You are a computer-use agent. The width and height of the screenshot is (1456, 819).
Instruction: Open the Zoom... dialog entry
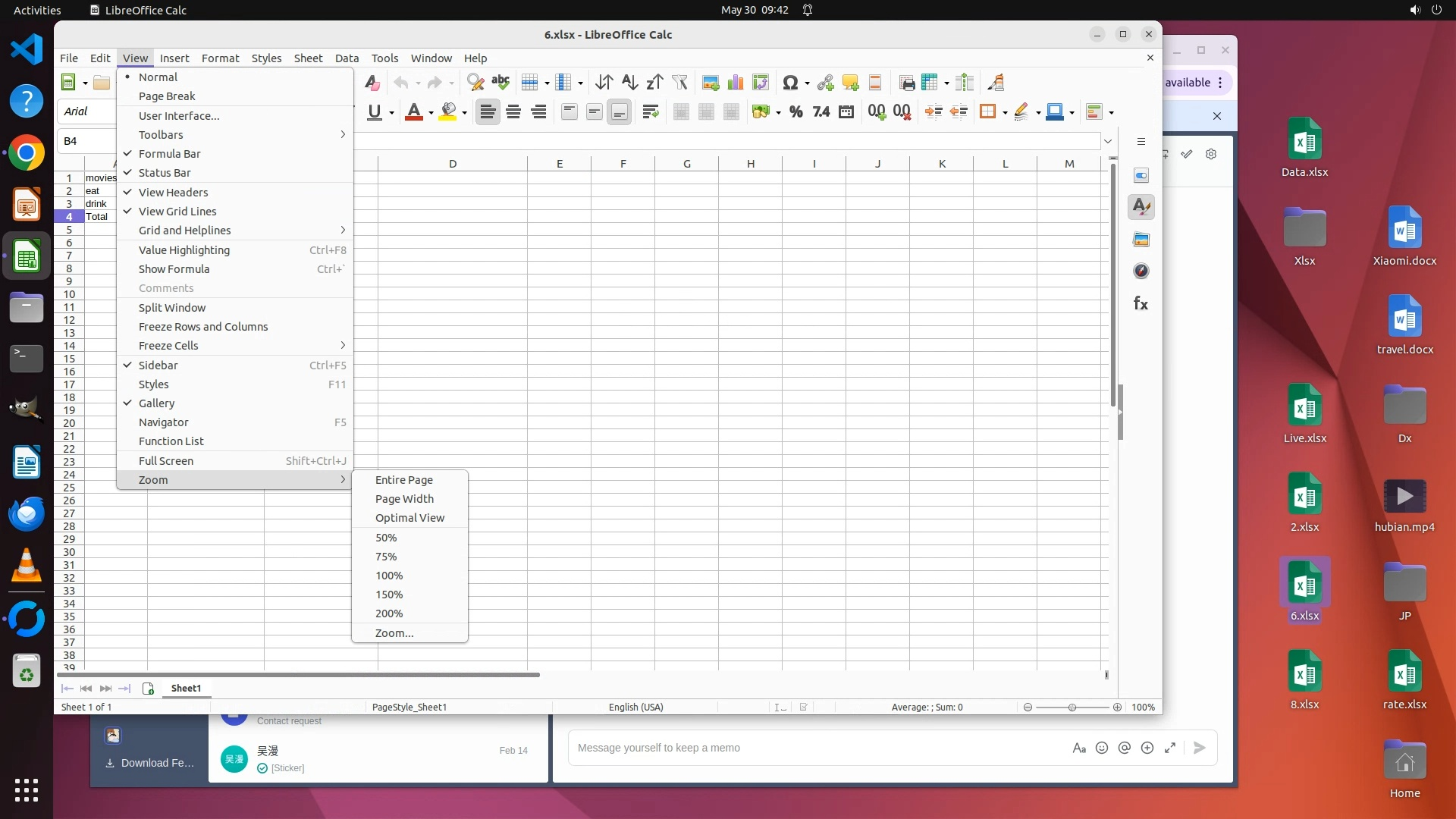coord(394,633)
